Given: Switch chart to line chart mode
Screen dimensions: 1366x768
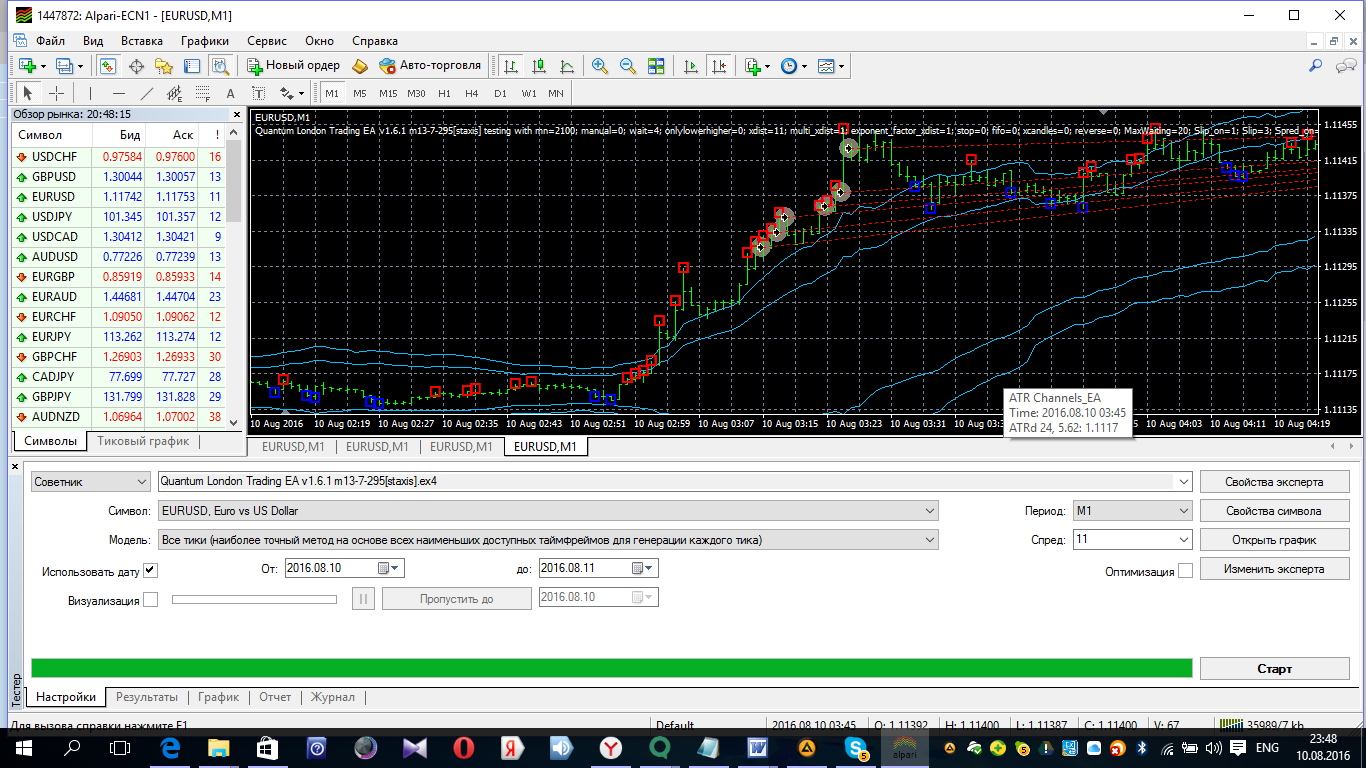Looking at the screenshot, I should pyautogui.click(x=567, y=65).
